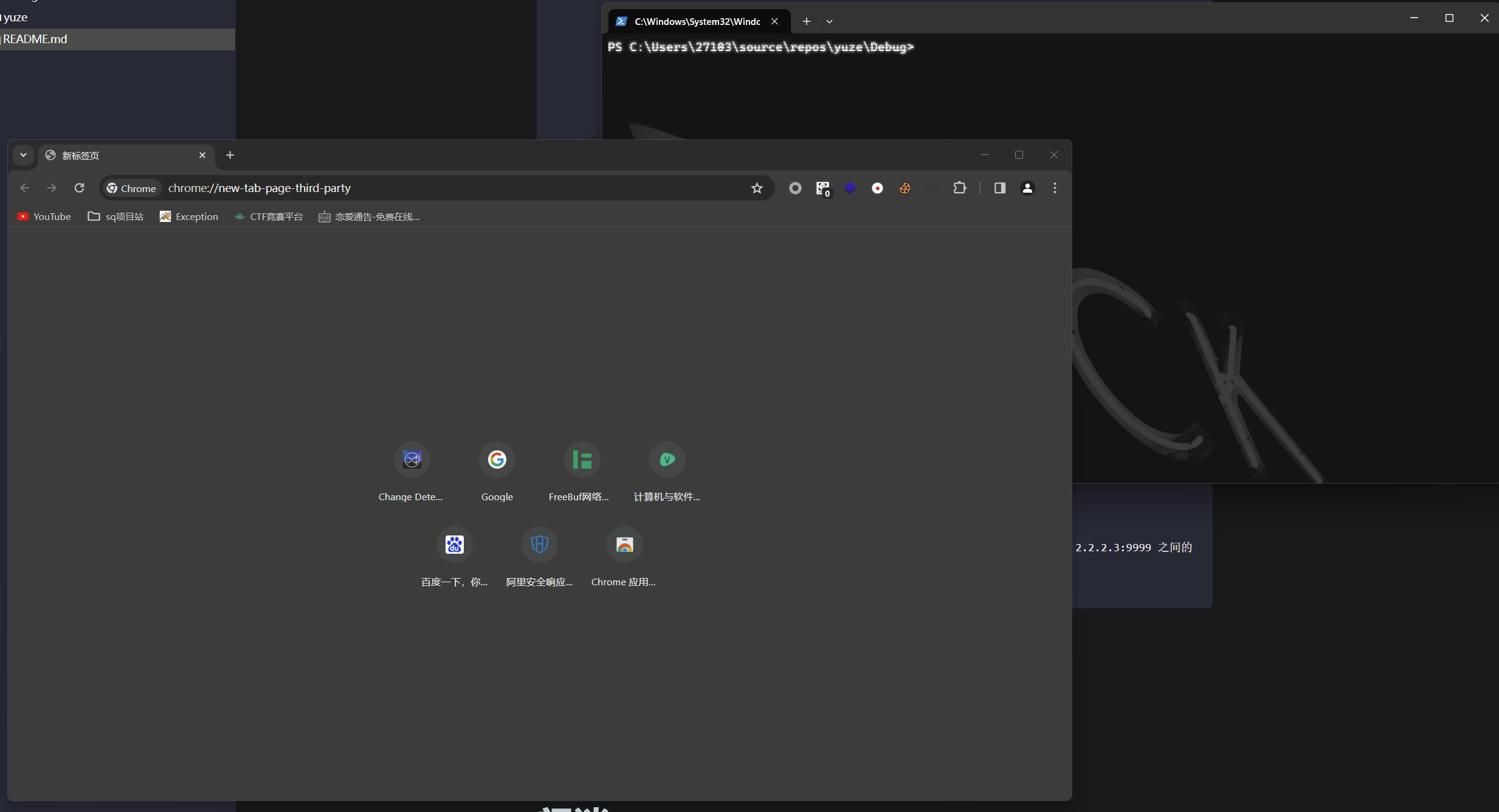Expand the Chrome tab search dropdown
The height and width of the screenshot is (812, 1499).
coord(23,155)
